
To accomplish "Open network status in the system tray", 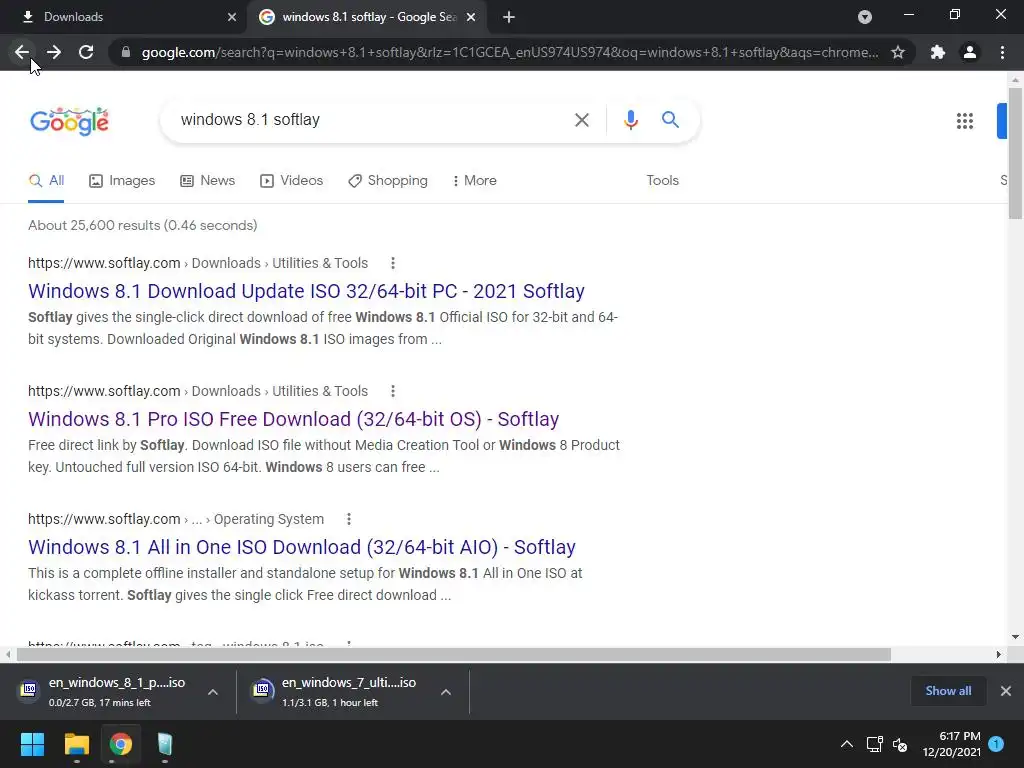I will click(x=874, y=744).
